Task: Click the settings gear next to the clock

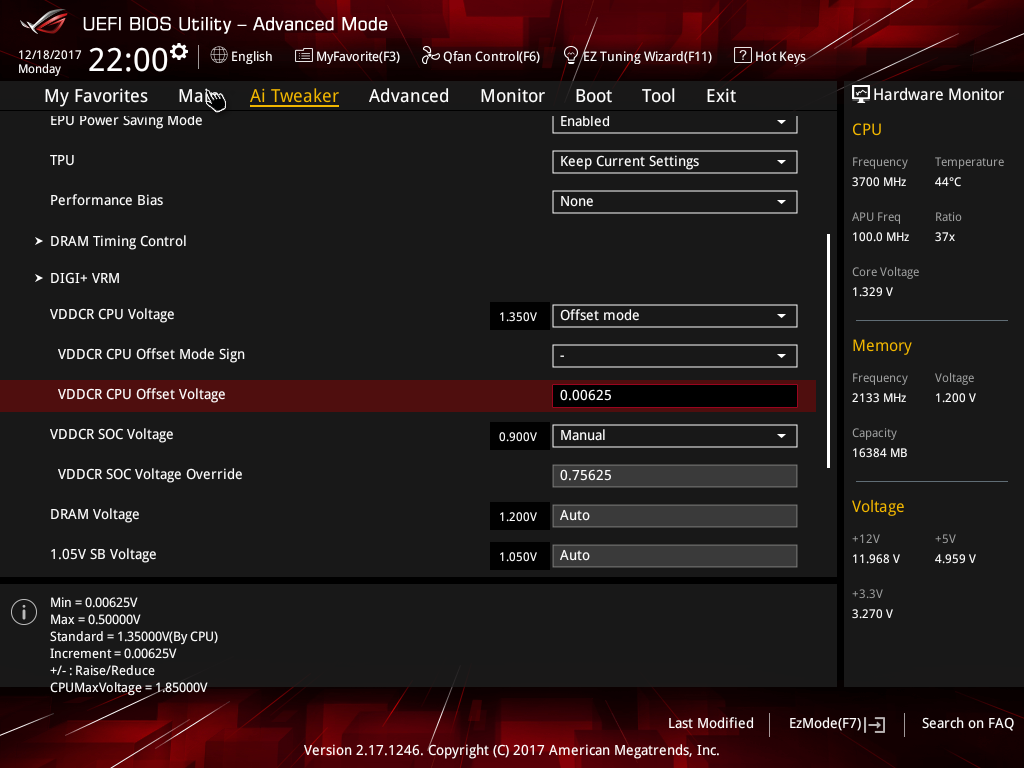Action: click(x=179, y=52)
